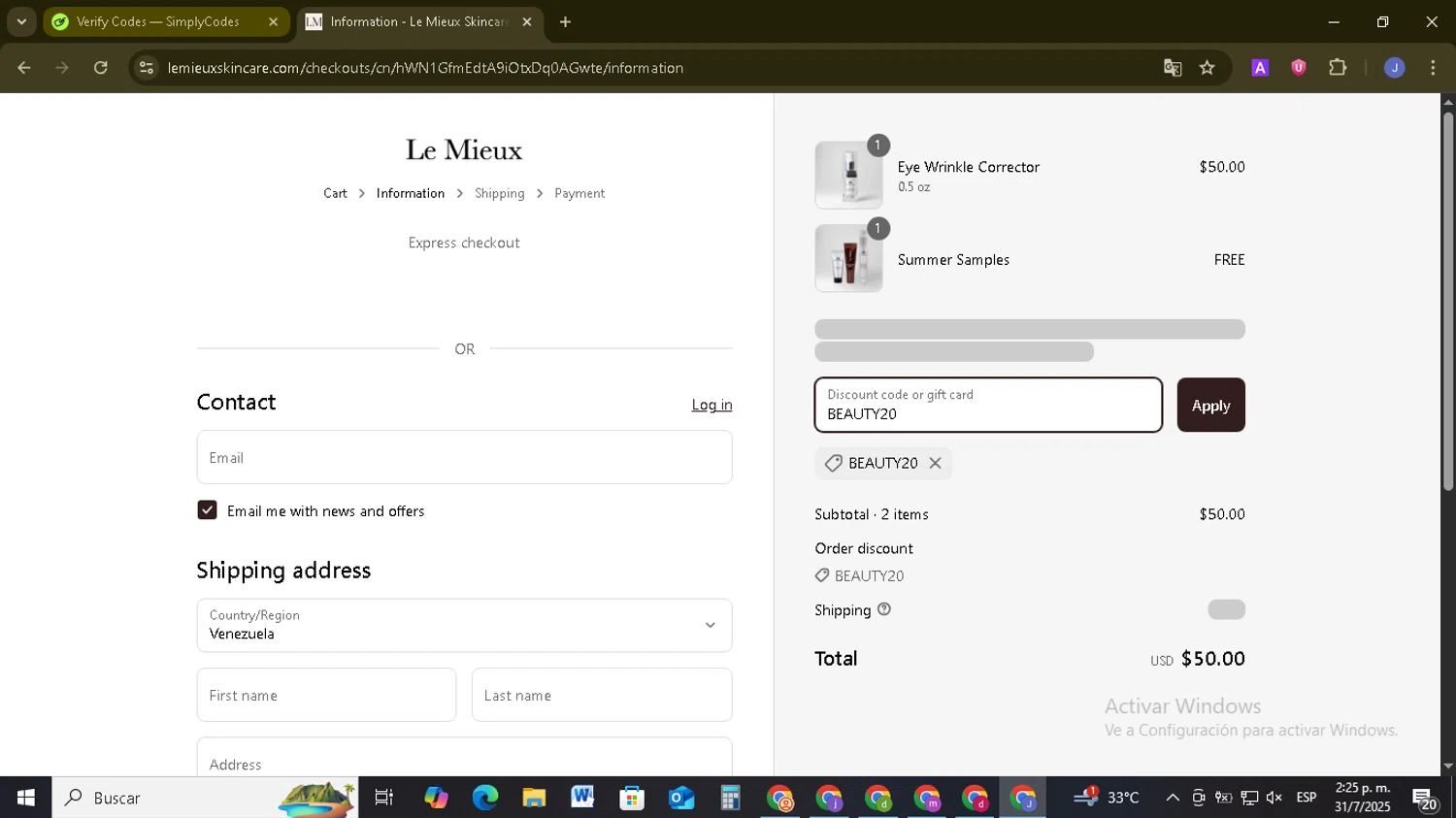The width and height of the screenshot is (1456, 818).
Task: Open the Extensions puzzle icon
Action: [1338, 68]
